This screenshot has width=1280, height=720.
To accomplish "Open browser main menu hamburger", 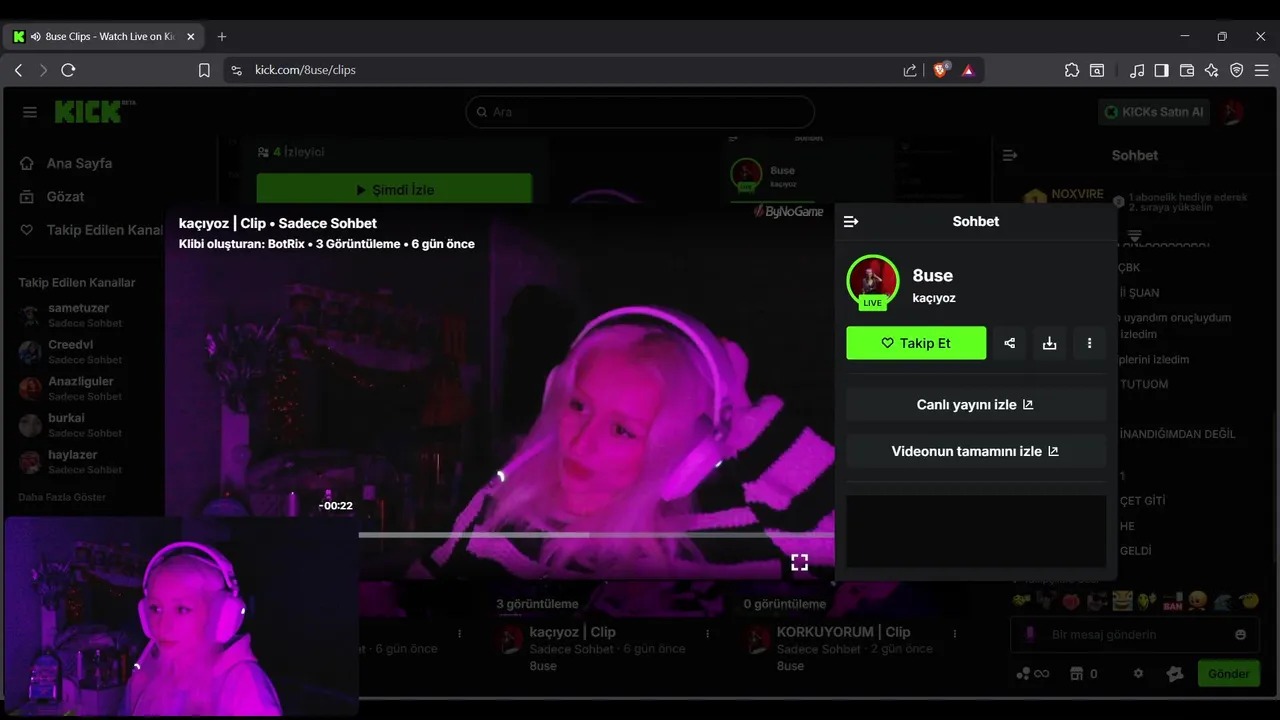I will pos(1262,70).
